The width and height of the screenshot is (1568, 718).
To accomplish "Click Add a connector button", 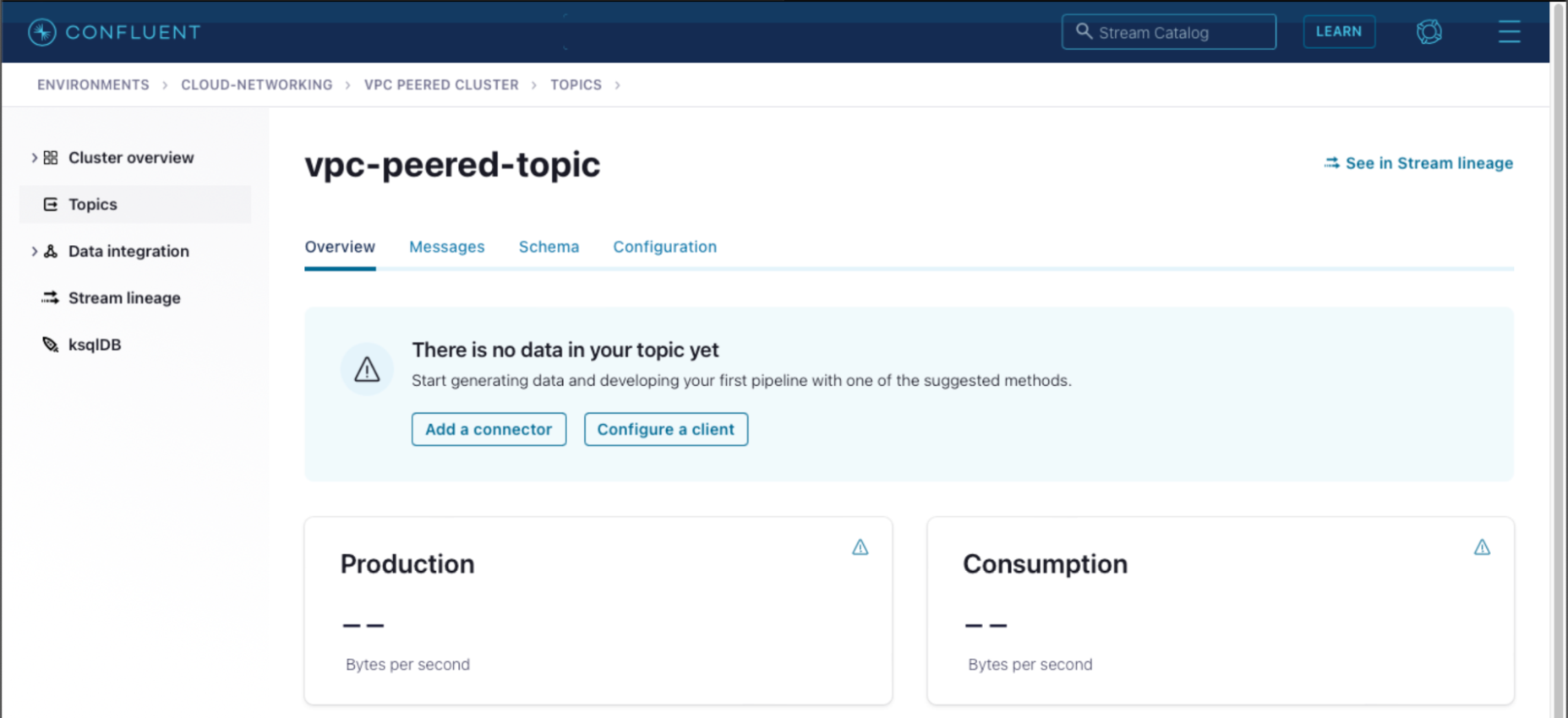I will (x=489, y=429).
